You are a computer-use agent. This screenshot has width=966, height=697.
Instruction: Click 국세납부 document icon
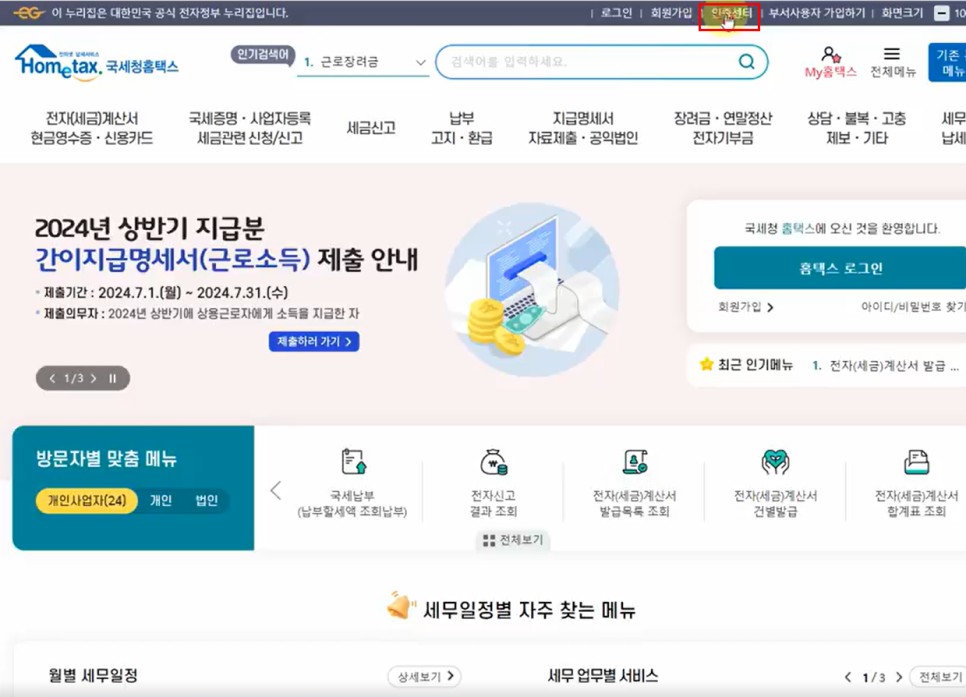click(353, 462)
